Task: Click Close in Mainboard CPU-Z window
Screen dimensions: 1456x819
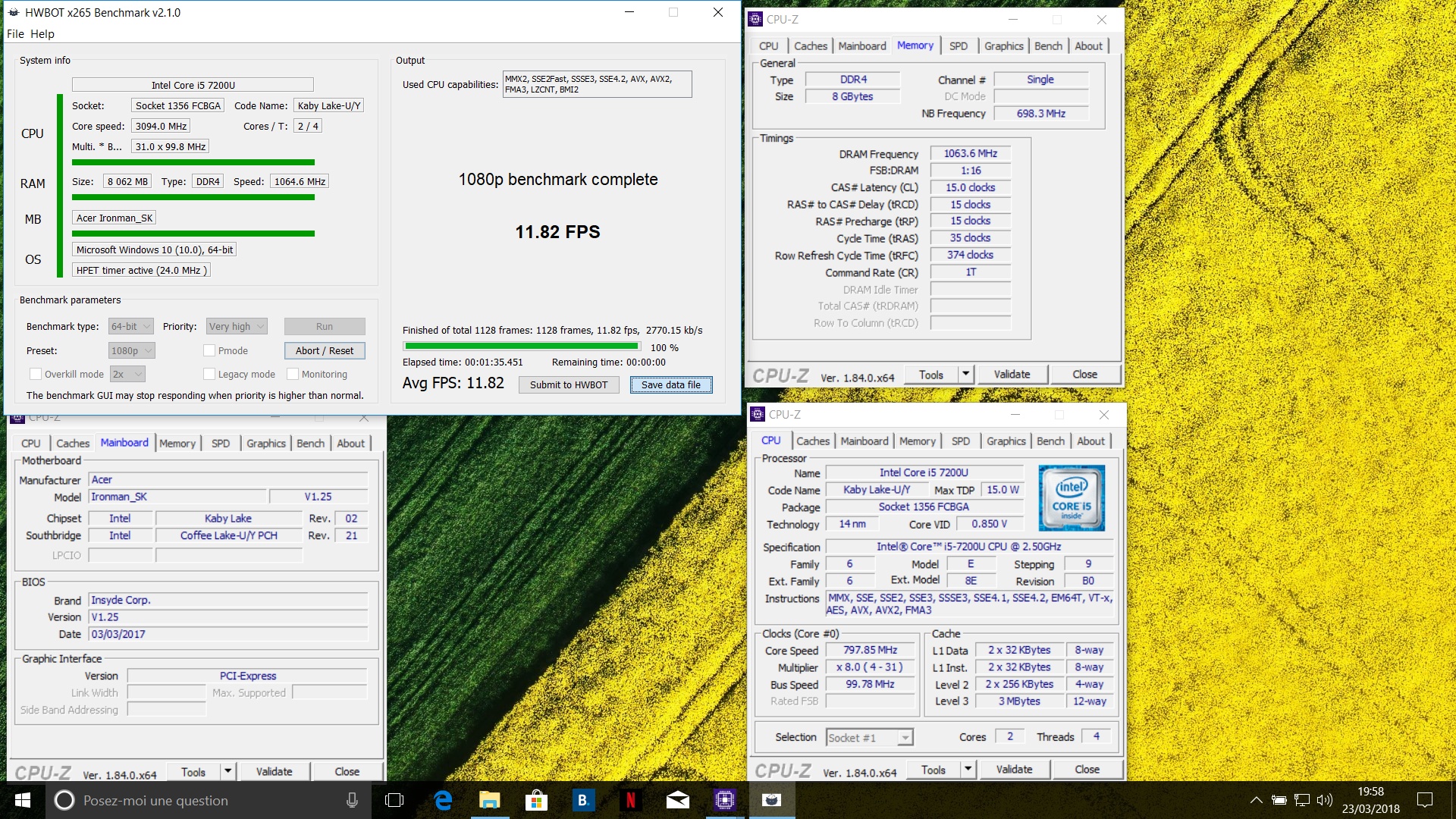Action: pos(347,771)
